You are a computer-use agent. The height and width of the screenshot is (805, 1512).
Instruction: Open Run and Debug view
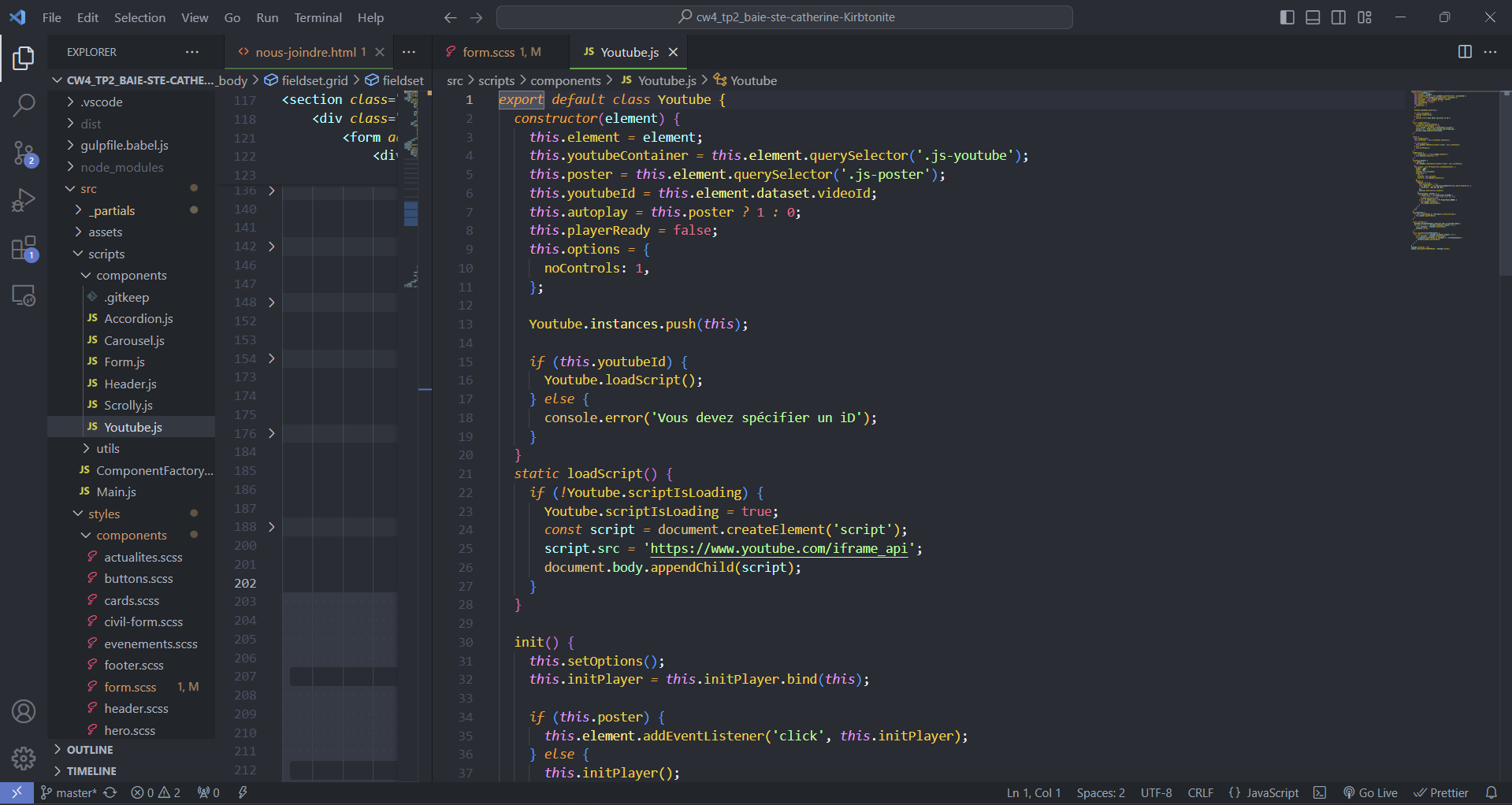[24, 200]
